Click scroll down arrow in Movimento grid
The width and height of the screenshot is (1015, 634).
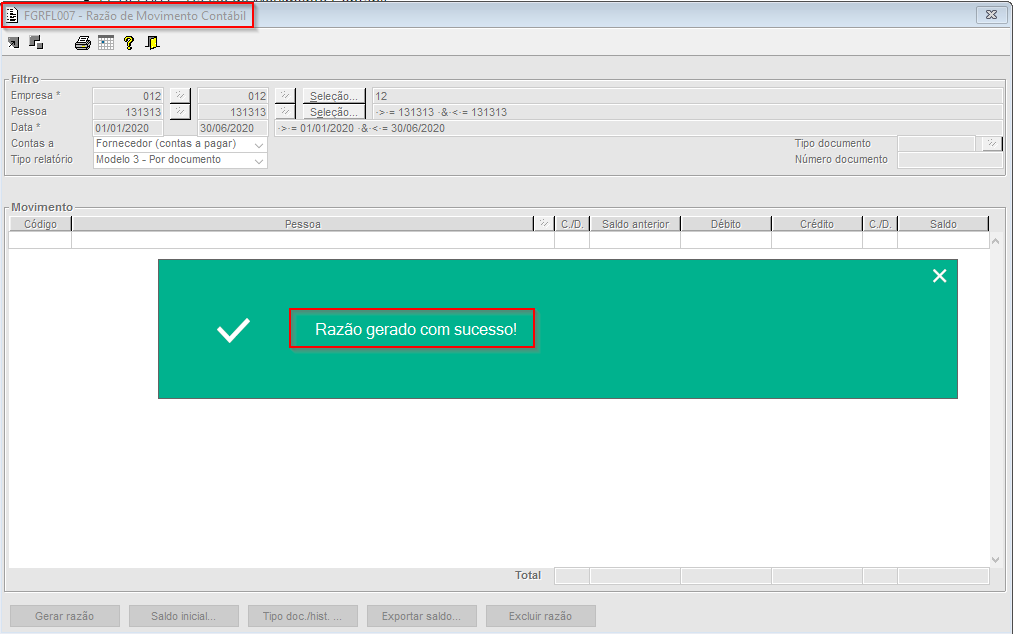click(x=996, y=560)
